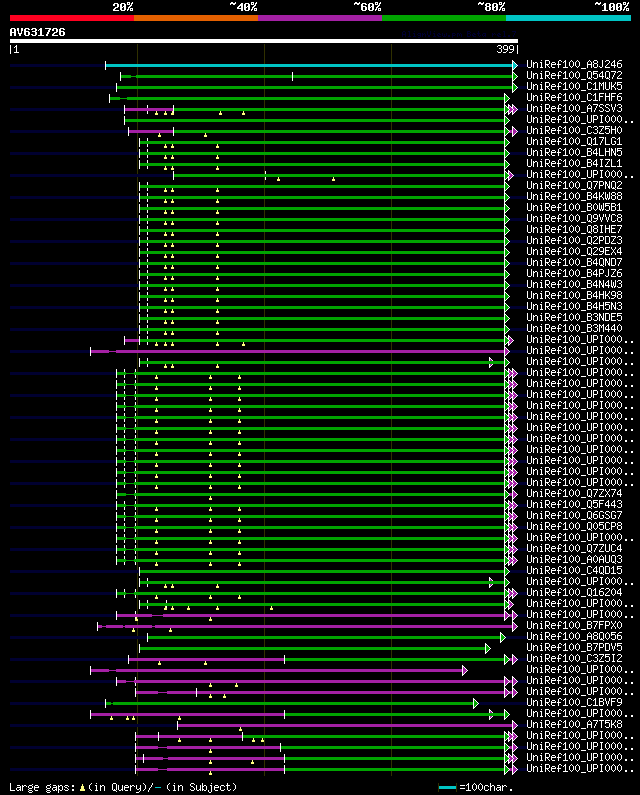Open hit UniRef100_C1FHF6
This screenshot has width=640, height=795.
click(574, 97)
